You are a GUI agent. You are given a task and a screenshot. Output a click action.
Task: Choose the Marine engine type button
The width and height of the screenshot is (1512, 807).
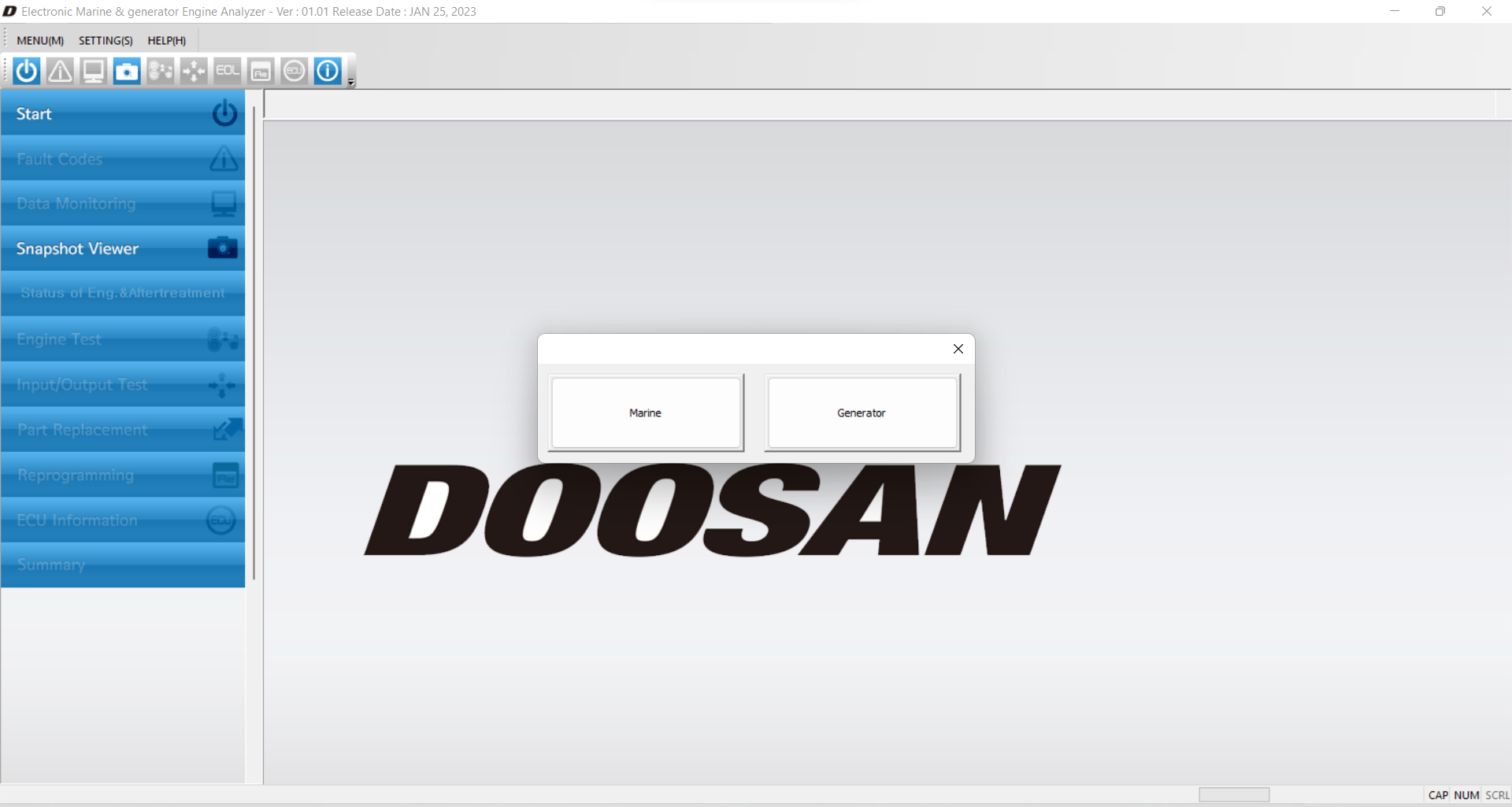(x=646, y=413)
